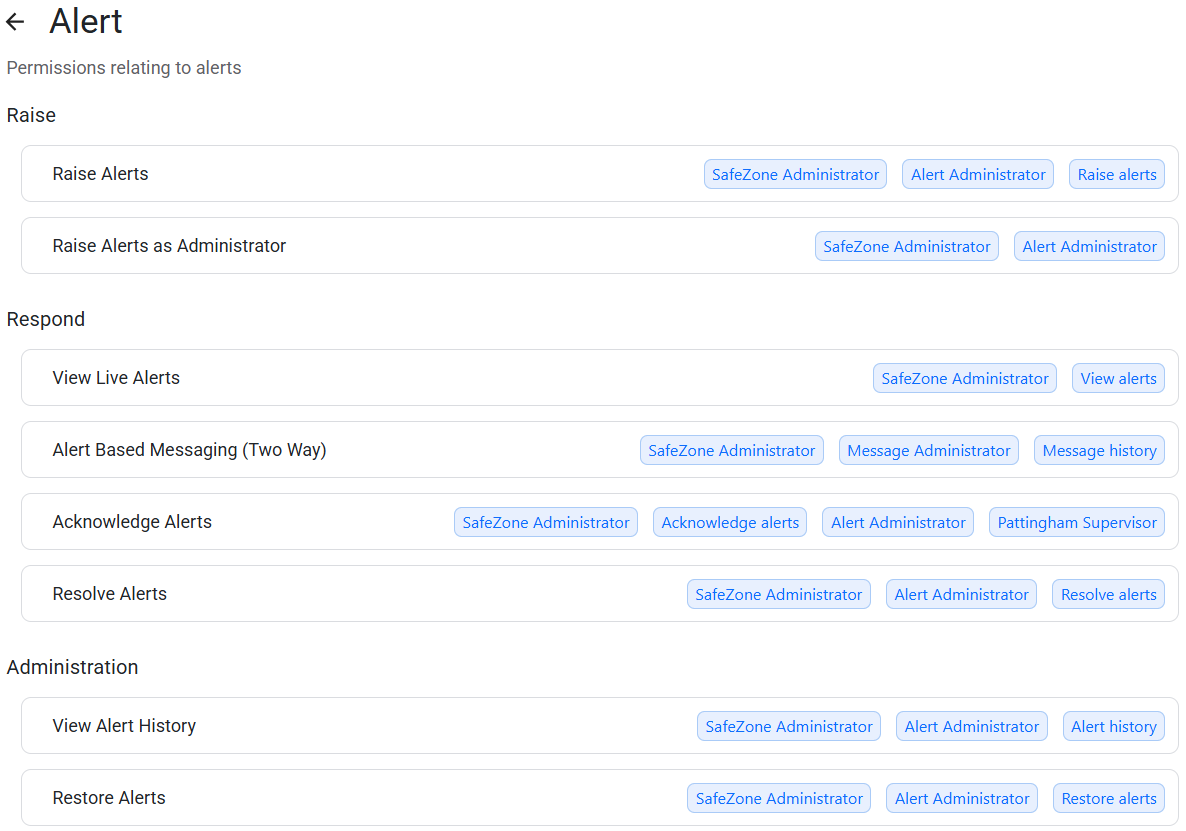Open Alert Administrator in Raise Alerts as Administrator row
This screenshot has width=1186, height=831.
(1089, 246)
